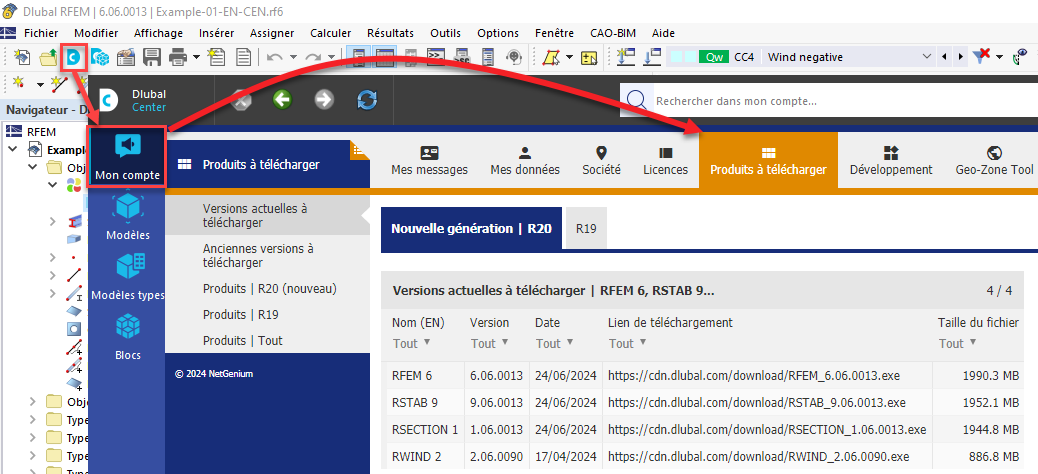Open Produits | R20 (nouveau) link

click(x=269, y=289)
